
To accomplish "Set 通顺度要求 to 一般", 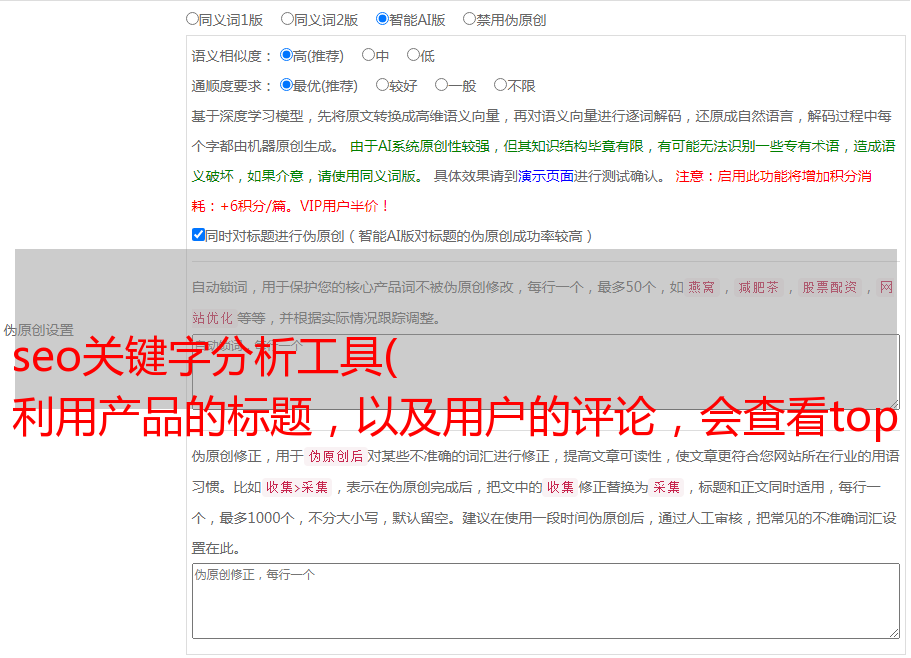I will click(x=441, y=85).
